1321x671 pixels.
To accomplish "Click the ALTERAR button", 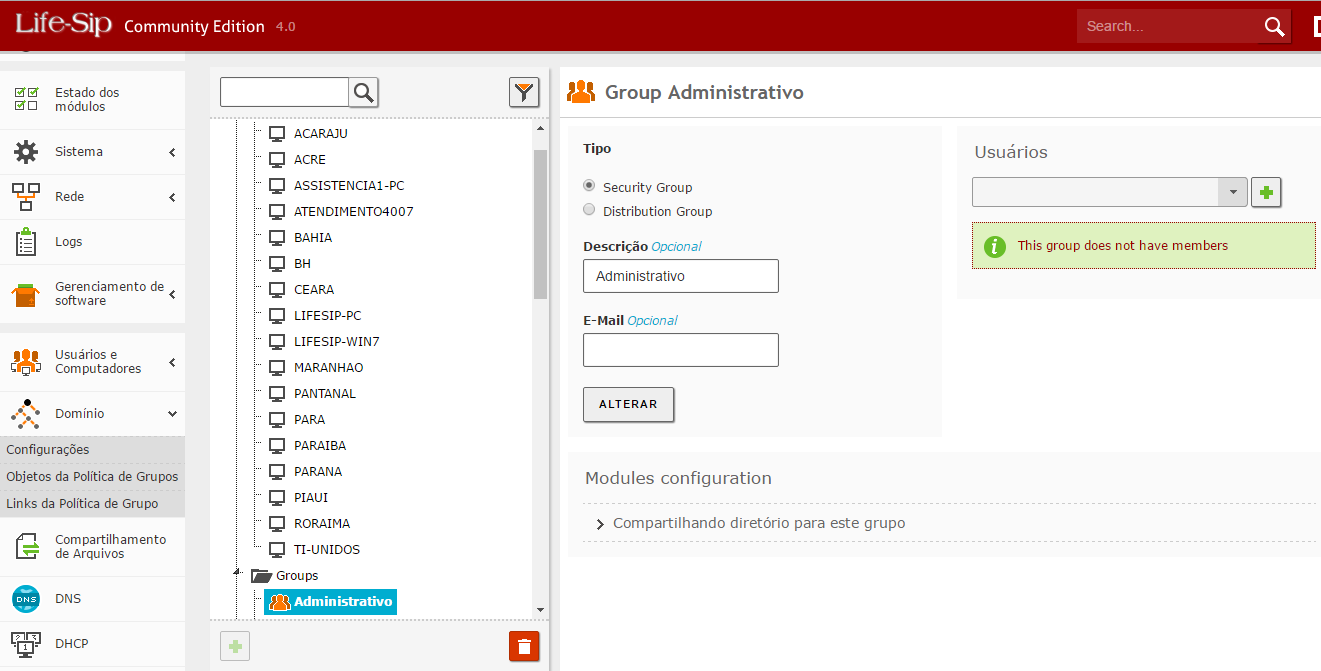I will [x=628, y=405].
